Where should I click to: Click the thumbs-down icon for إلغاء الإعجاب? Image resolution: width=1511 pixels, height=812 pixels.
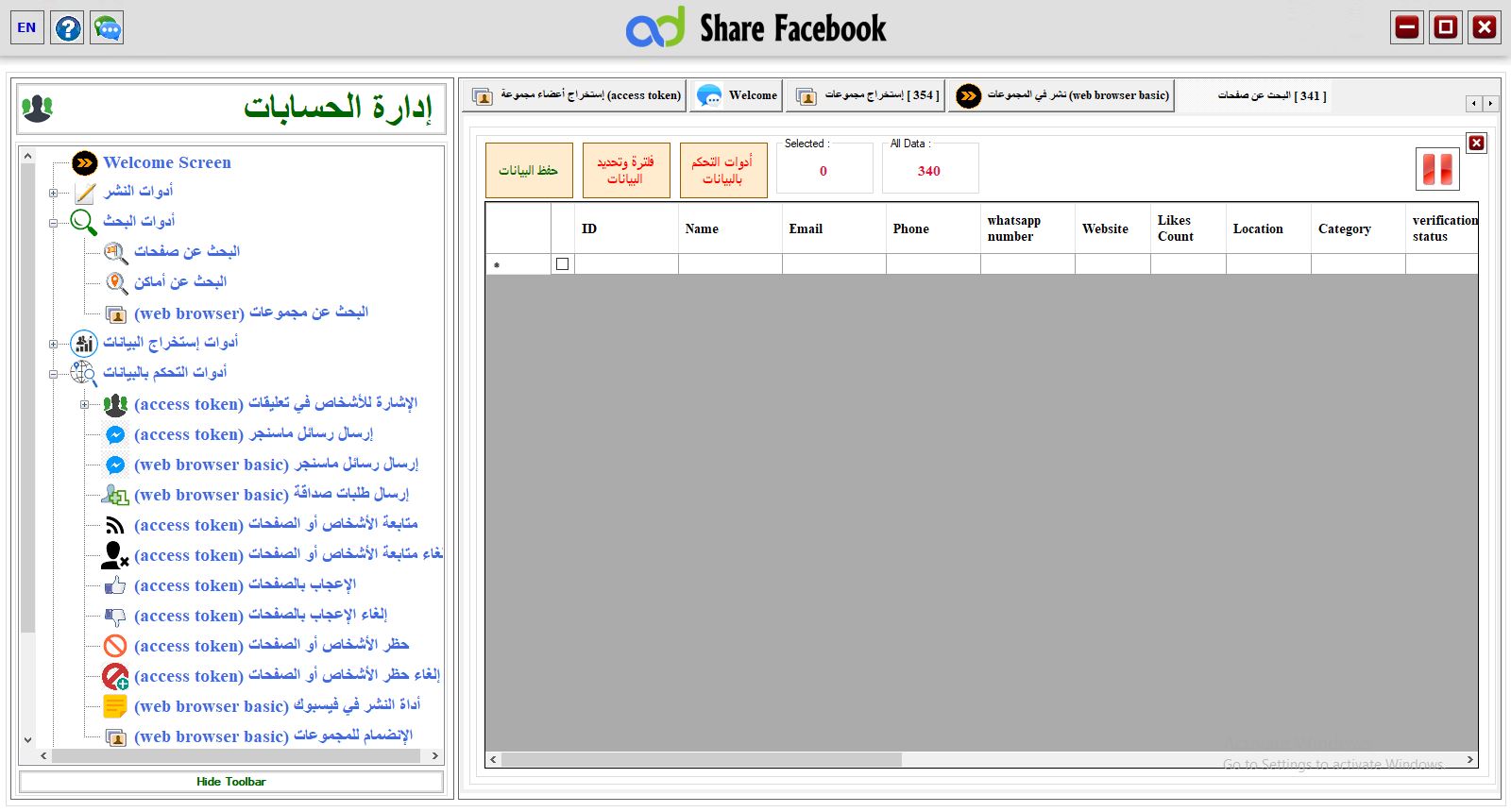[115, 617]
